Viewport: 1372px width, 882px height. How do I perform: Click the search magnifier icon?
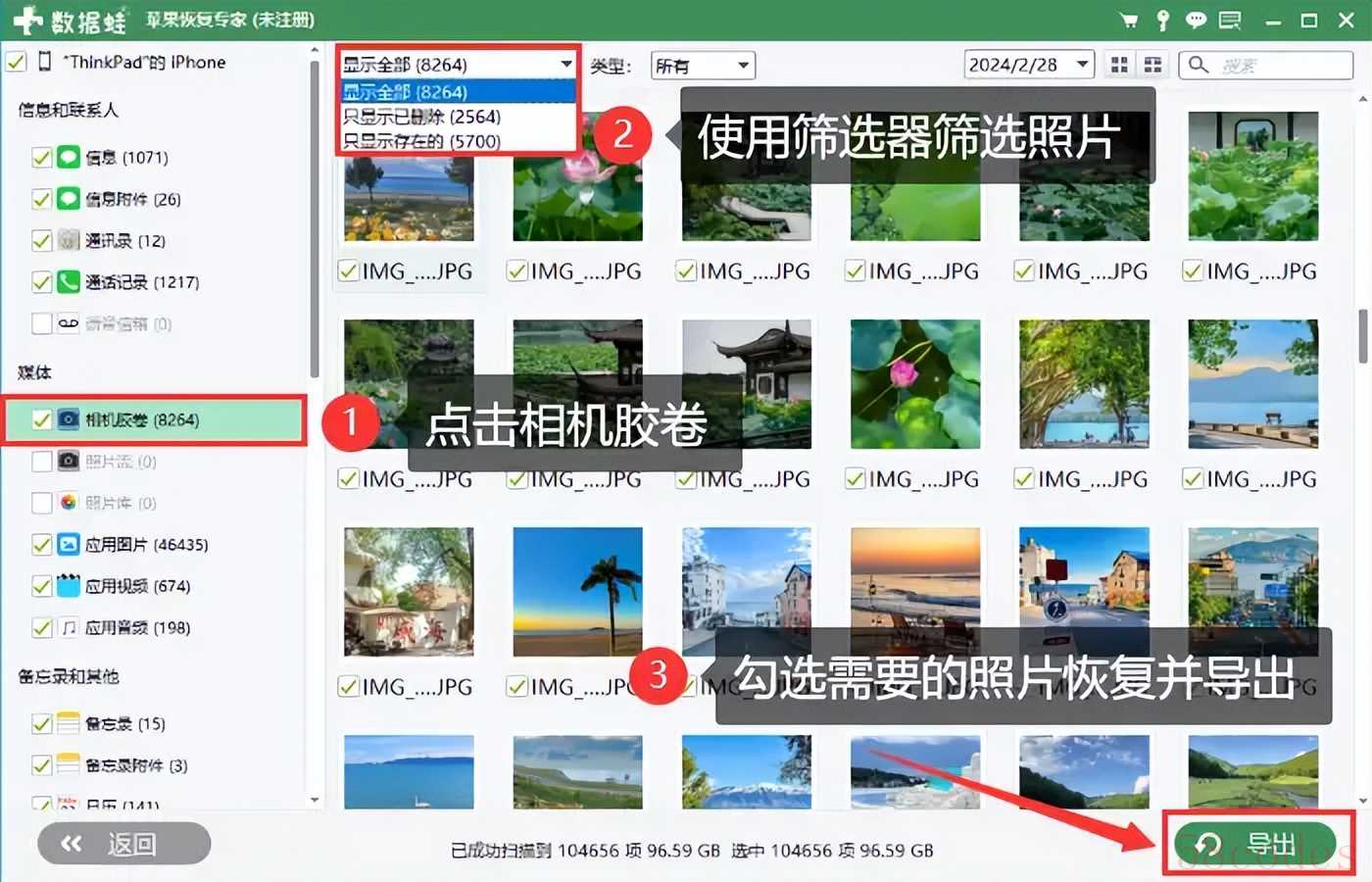pos(1198,66)
